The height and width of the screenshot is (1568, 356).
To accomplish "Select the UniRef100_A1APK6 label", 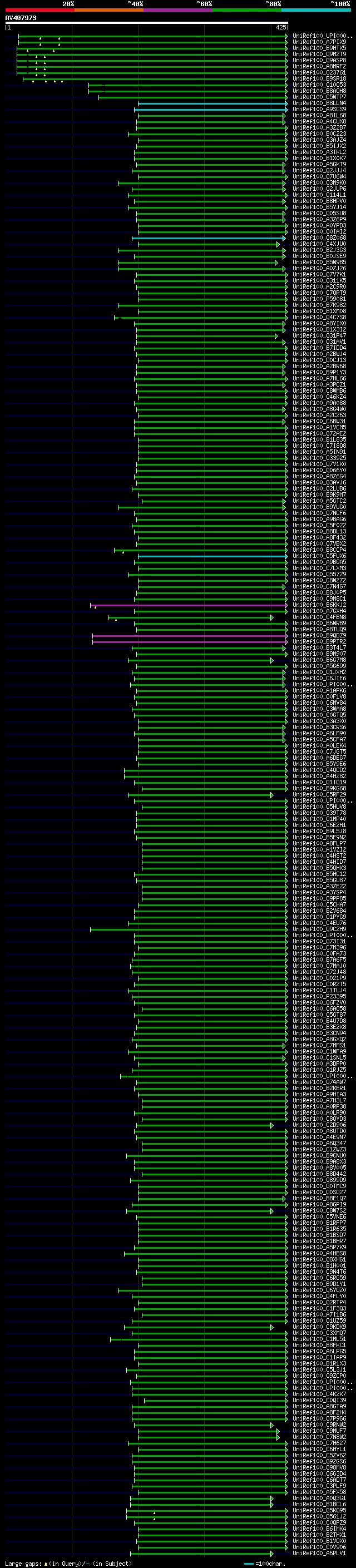I will click(319, 691).
